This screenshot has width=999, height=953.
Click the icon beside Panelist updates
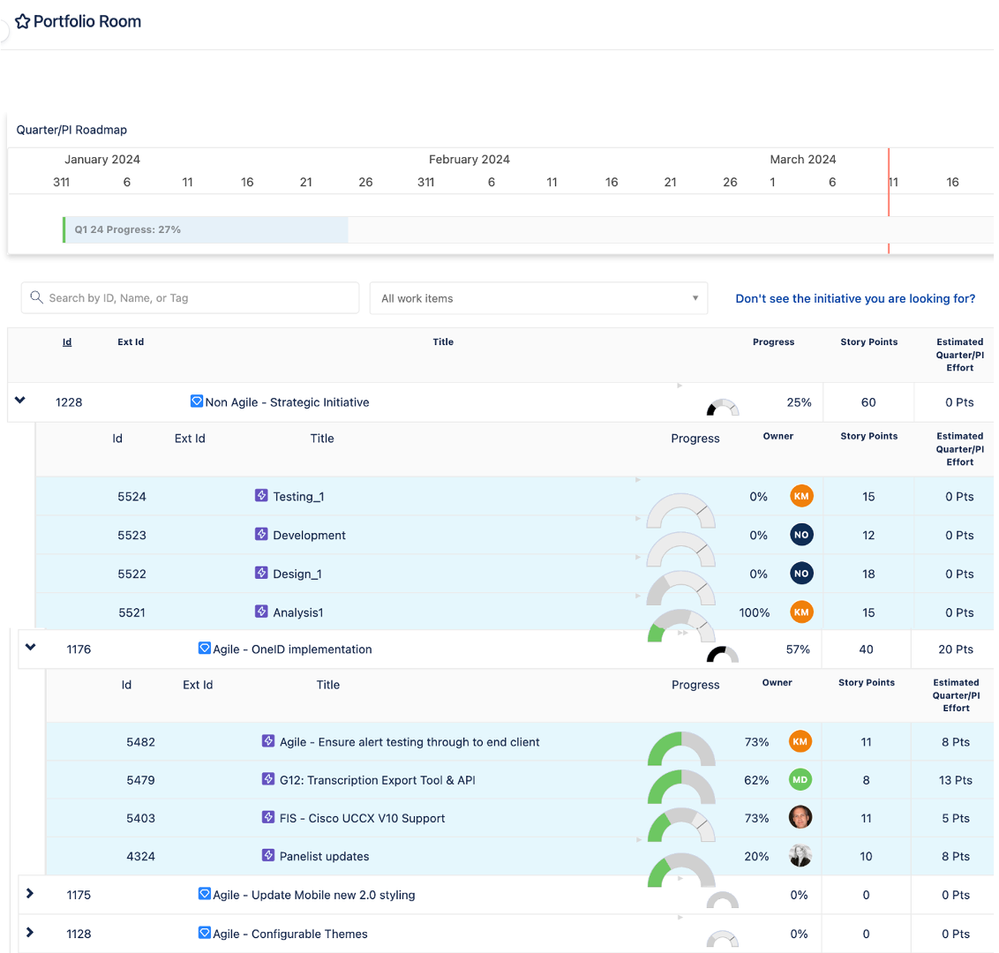tap(268, 856)
